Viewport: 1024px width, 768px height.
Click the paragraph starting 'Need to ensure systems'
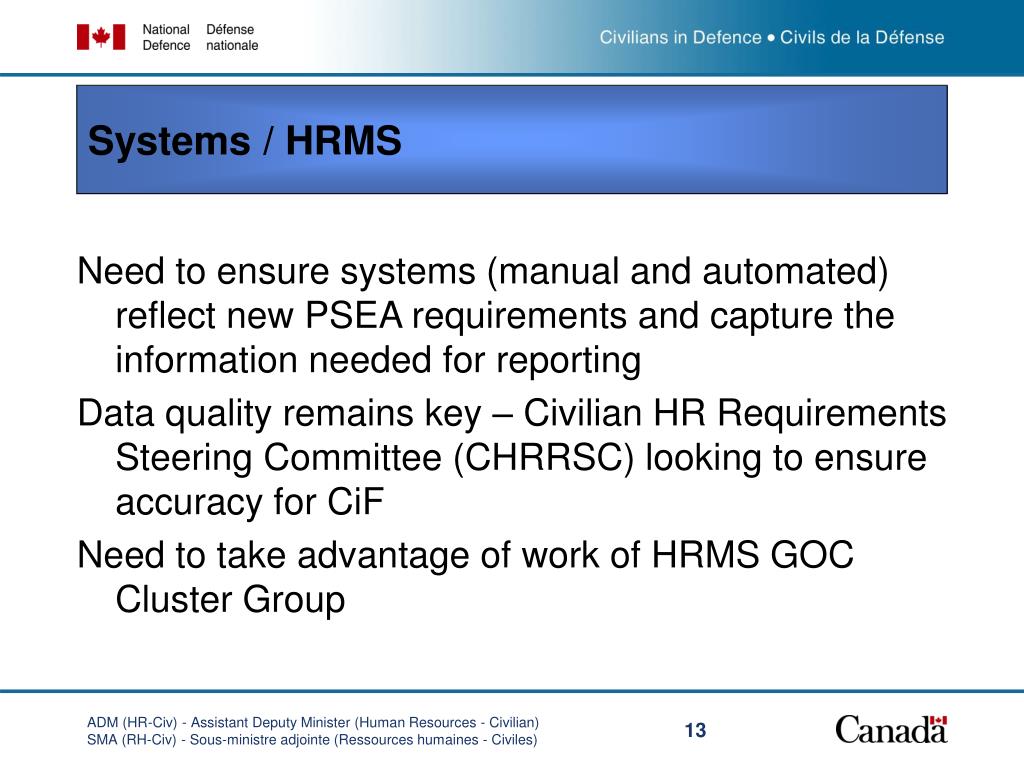pyautogui.click(x=486, y=315)
